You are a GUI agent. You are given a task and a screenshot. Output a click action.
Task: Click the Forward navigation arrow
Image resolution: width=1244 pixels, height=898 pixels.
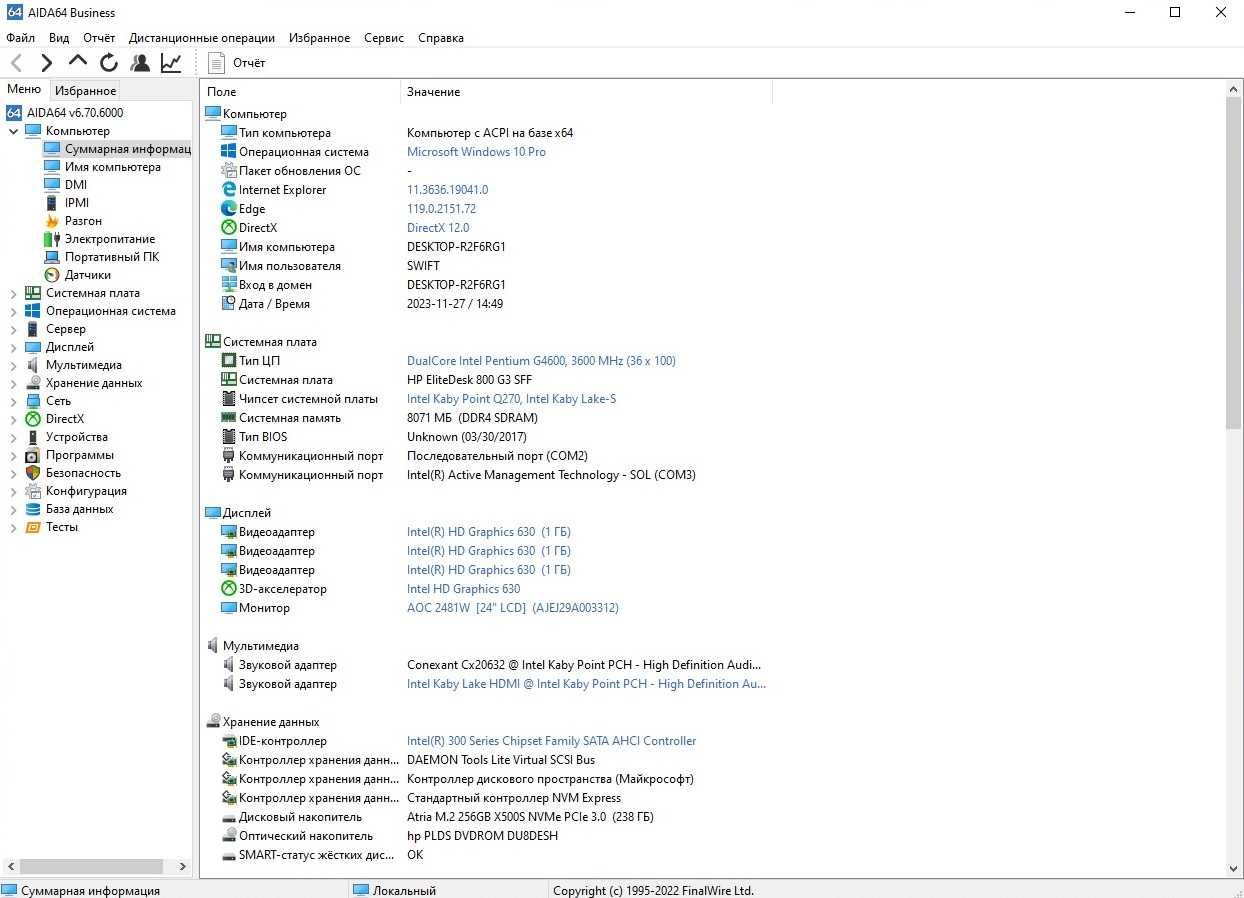pos(47,63)
